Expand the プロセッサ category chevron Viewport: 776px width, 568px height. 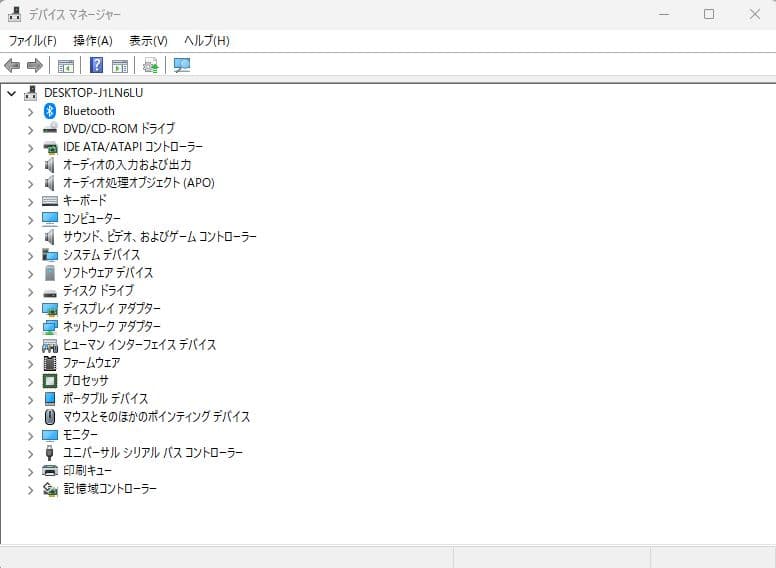pos(31,381)
